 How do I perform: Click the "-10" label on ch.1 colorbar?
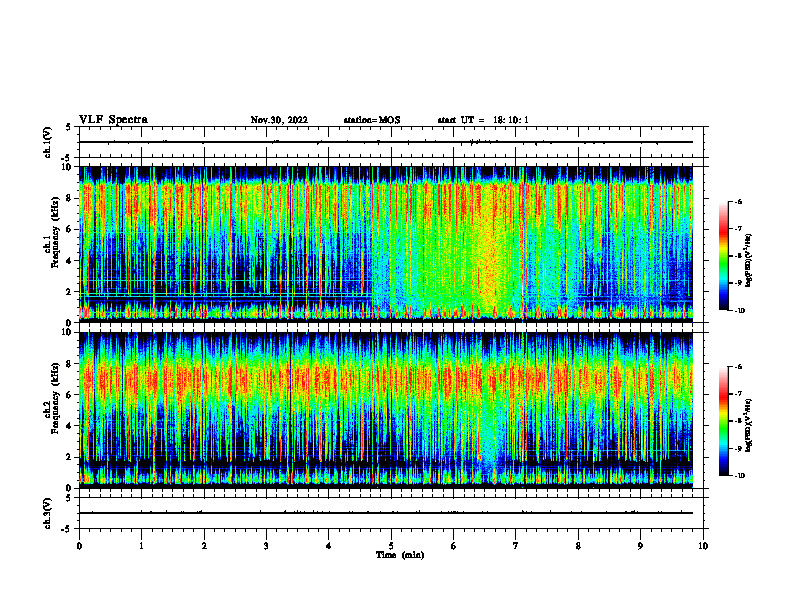(x=739, y=311)
